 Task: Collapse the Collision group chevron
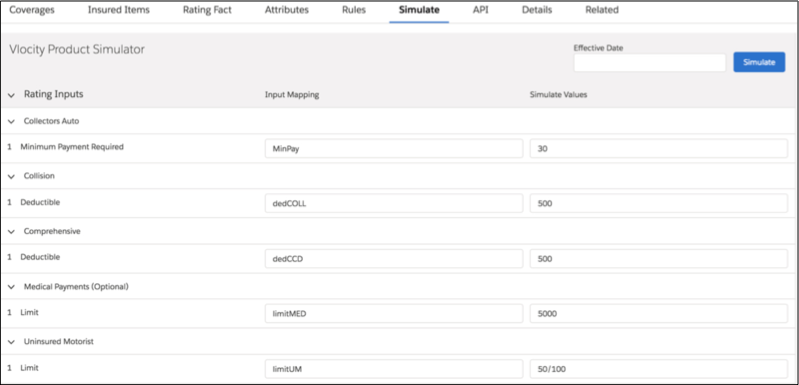[12, 177]
